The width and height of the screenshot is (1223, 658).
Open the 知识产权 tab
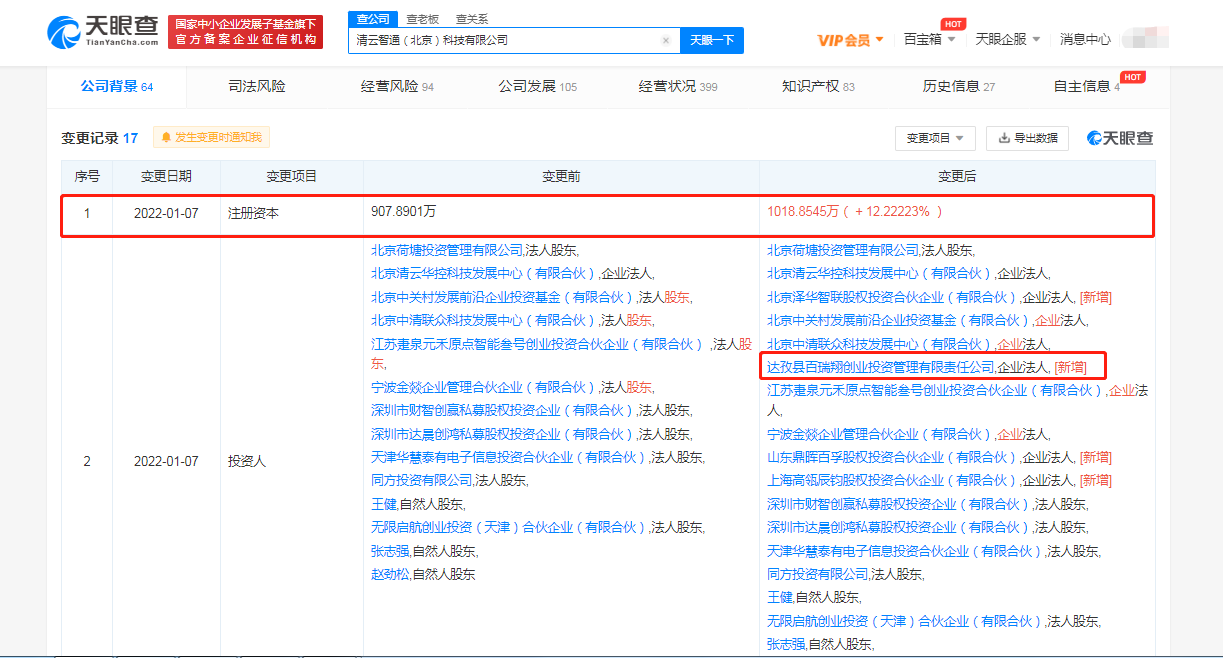[x=818, y=87]
